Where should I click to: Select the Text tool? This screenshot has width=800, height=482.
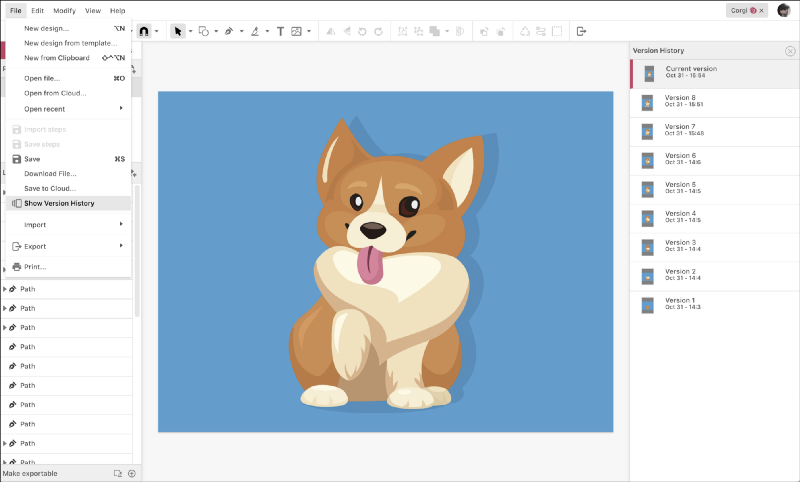pyautogui.click(x=279, y=31)
